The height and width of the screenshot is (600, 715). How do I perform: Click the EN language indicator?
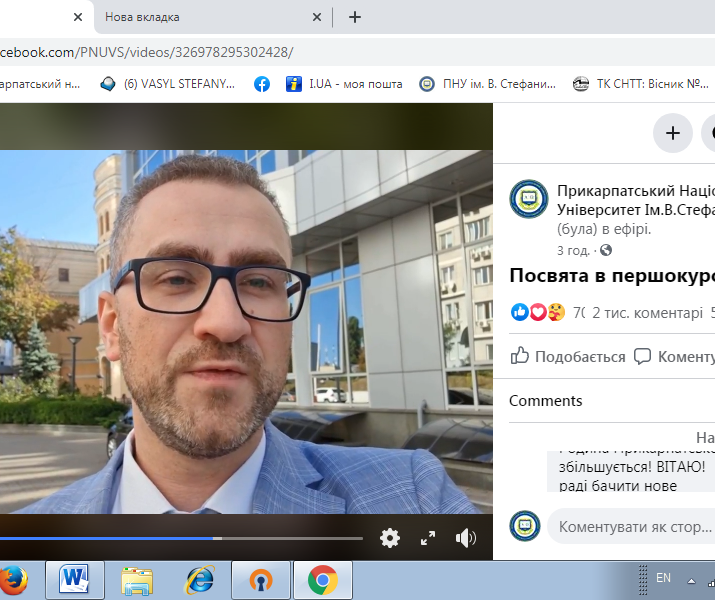click(x=663, y=578)
